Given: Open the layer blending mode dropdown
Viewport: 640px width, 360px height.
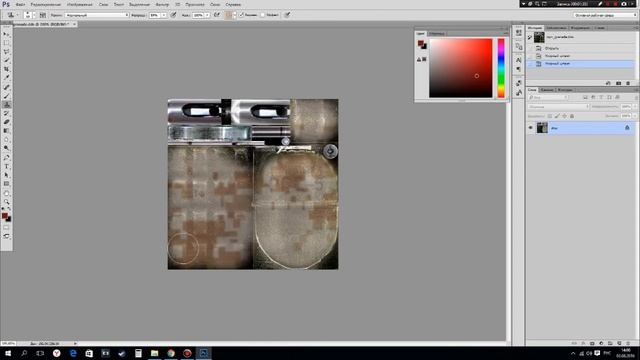Looking at the screenshot, I should (558, 107).
